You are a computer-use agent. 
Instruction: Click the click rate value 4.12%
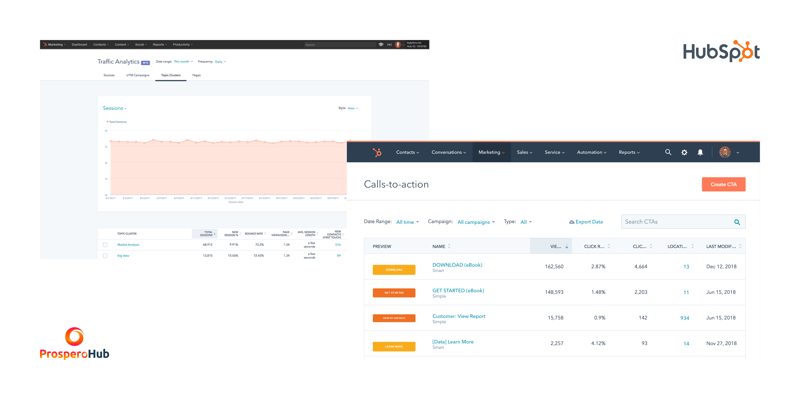click(597, 344)
